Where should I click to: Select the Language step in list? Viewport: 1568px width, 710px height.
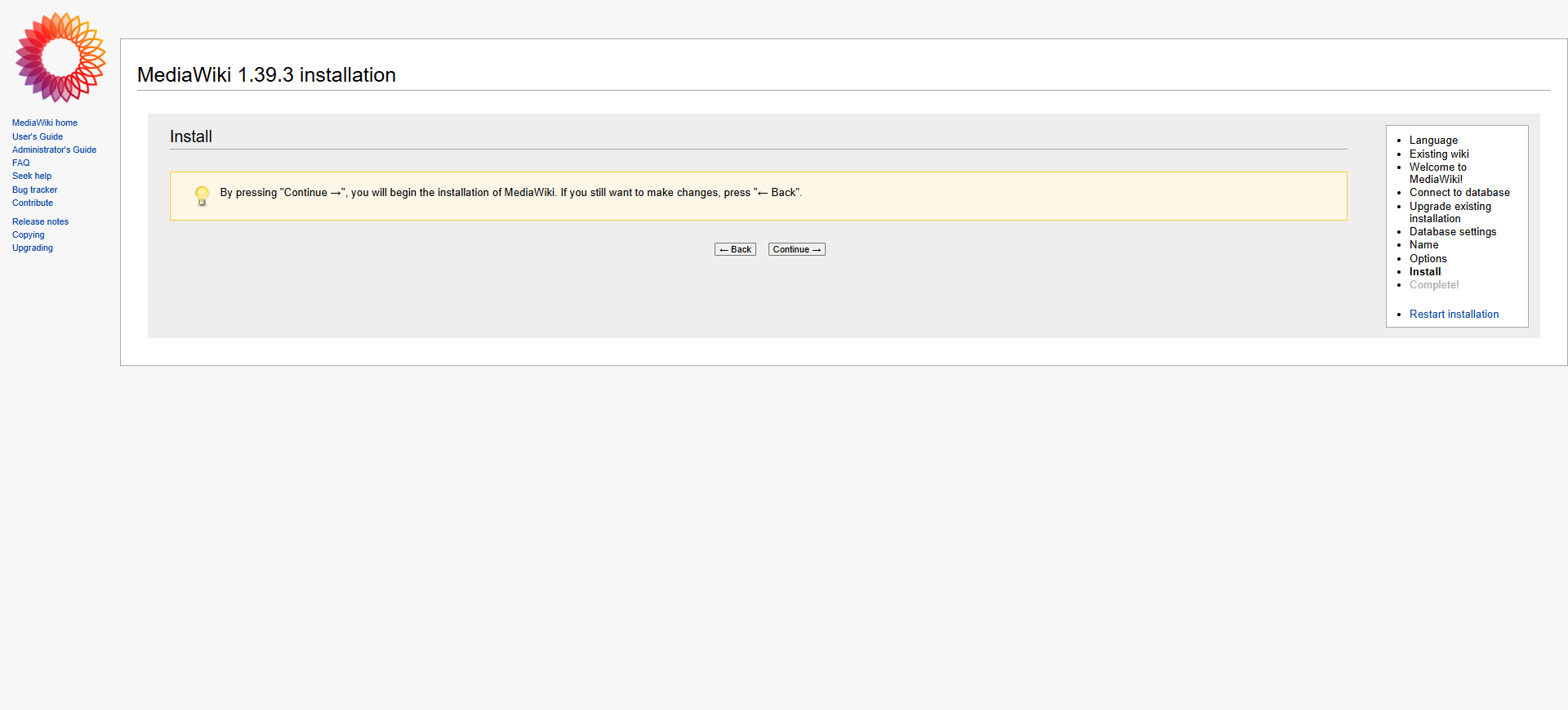coord(1433,141)
